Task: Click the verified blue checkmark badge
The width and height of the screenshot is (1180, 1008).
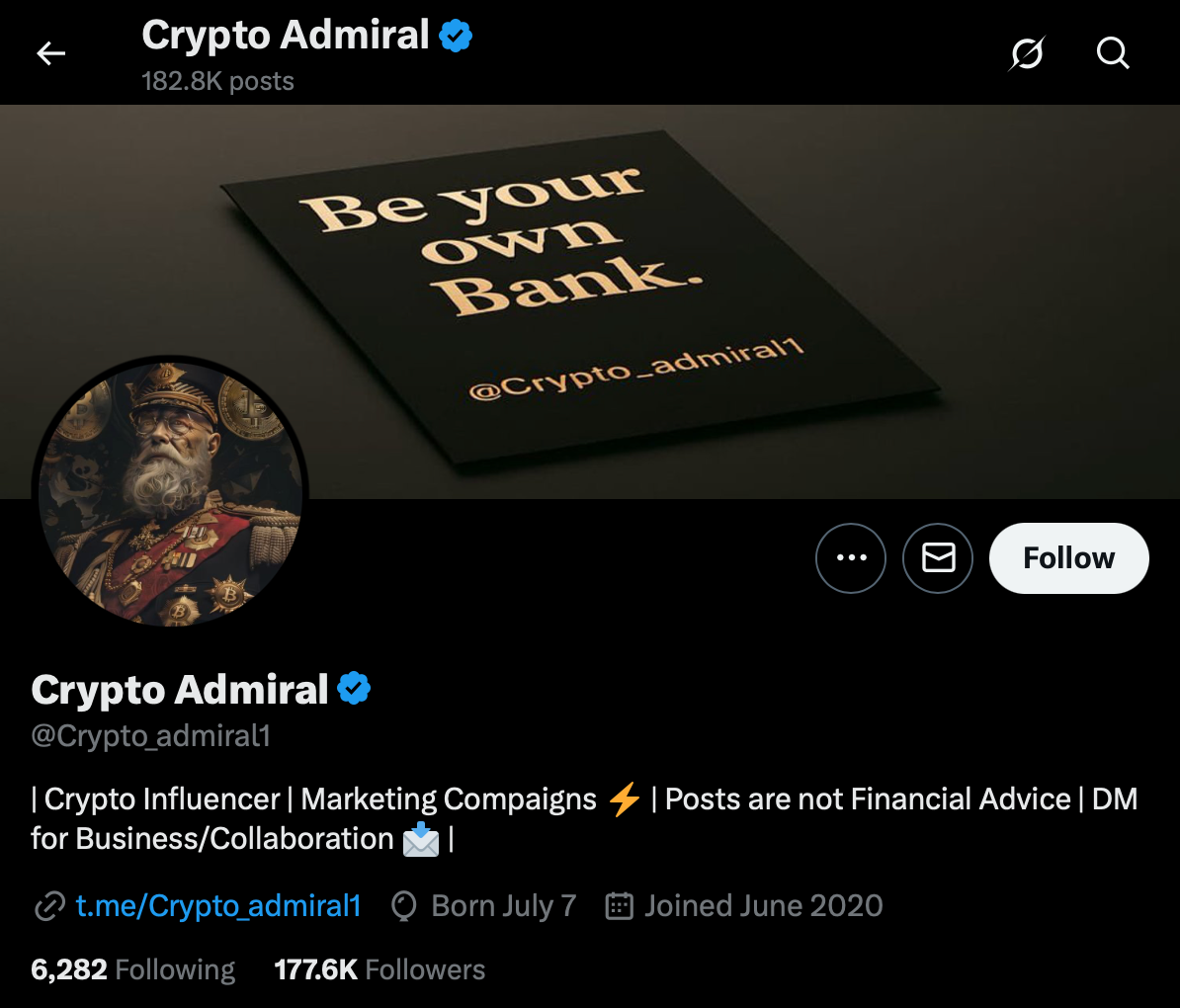Action: pyautogui.click(x=353, y=689)
